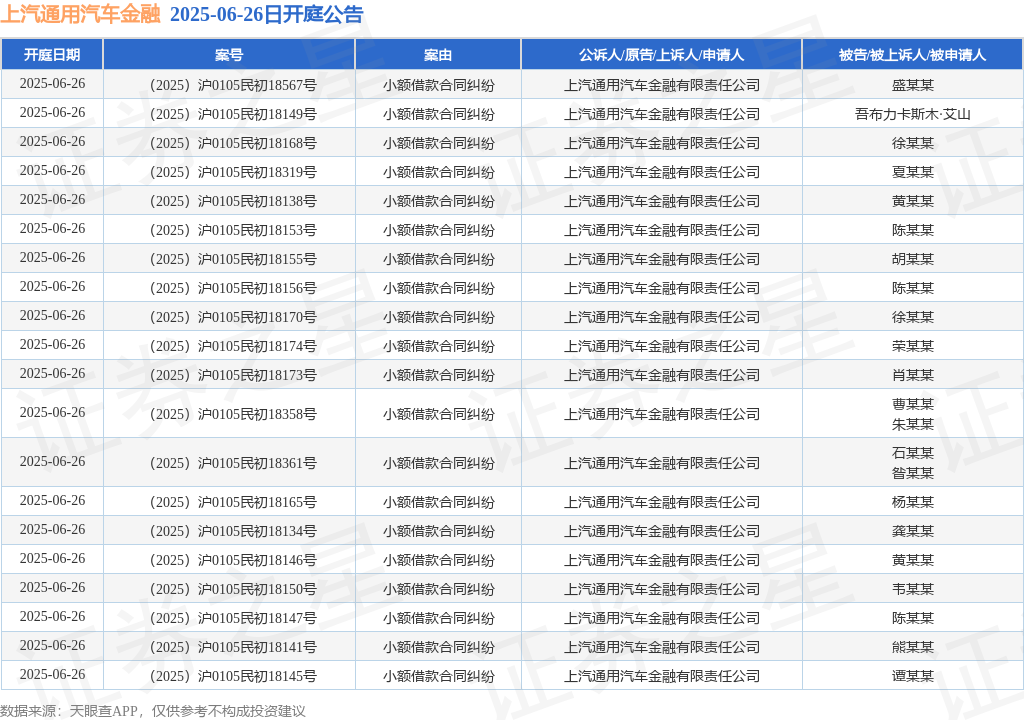The width and height of the screenshot is (1024, 720).
Task: Click 上汽通用汽车金融有限责任公司 in the 18174号 row
Action: coord(662,346)
